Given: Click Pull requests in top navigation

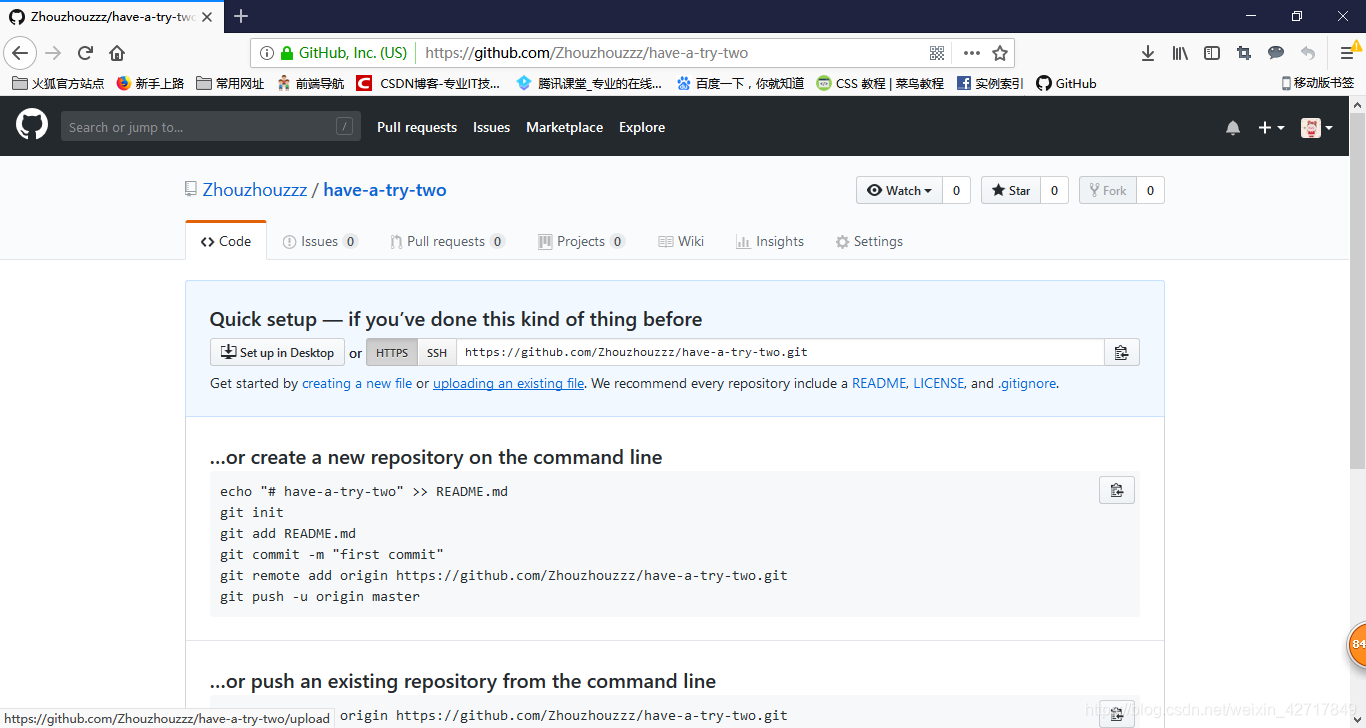Looking at the screenshot, I should click(417, 127).
